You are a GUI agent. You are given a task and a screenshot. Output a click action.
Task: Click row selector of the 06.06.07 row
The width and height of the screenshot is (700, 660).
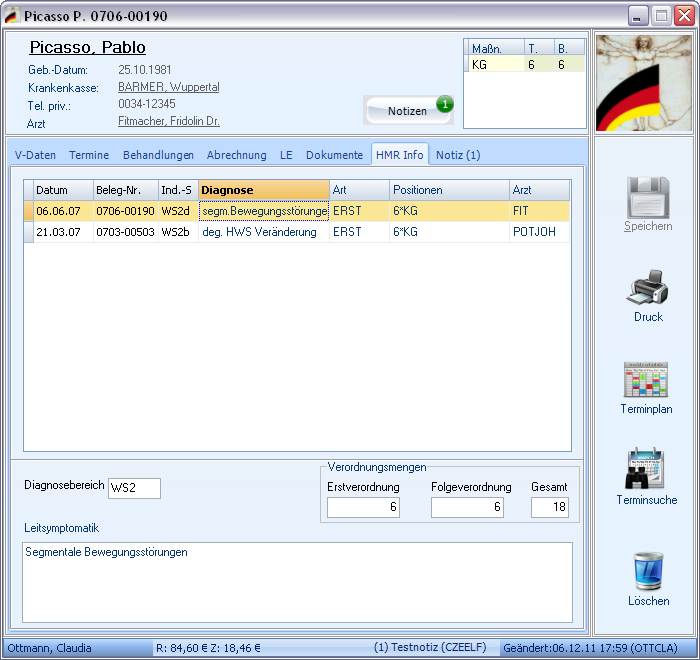click(x=29, y=211)
